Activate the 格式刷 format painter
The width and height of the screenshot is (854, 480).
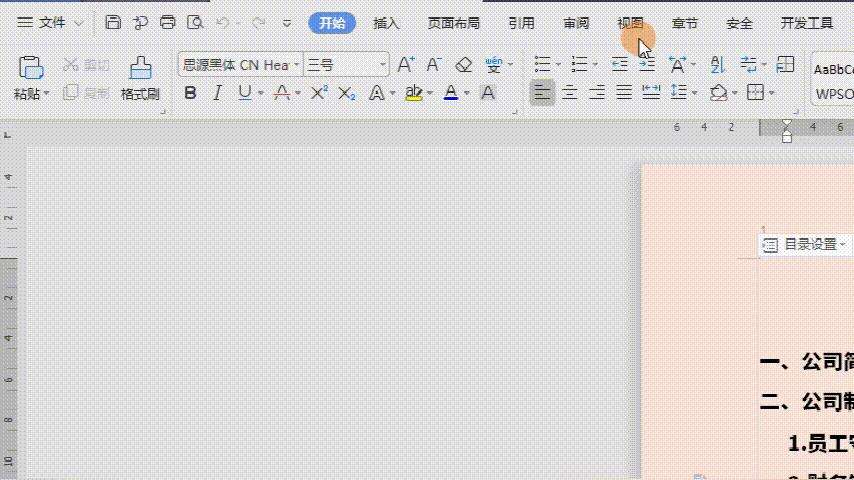point(140,78)
